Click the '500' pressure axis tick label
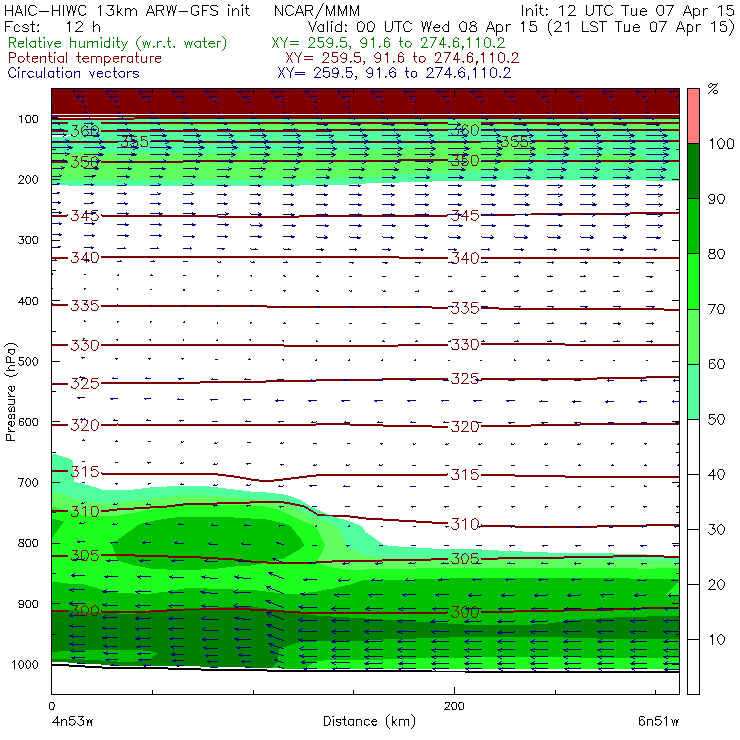The image size is (740, 740). [x=28, y=362]
